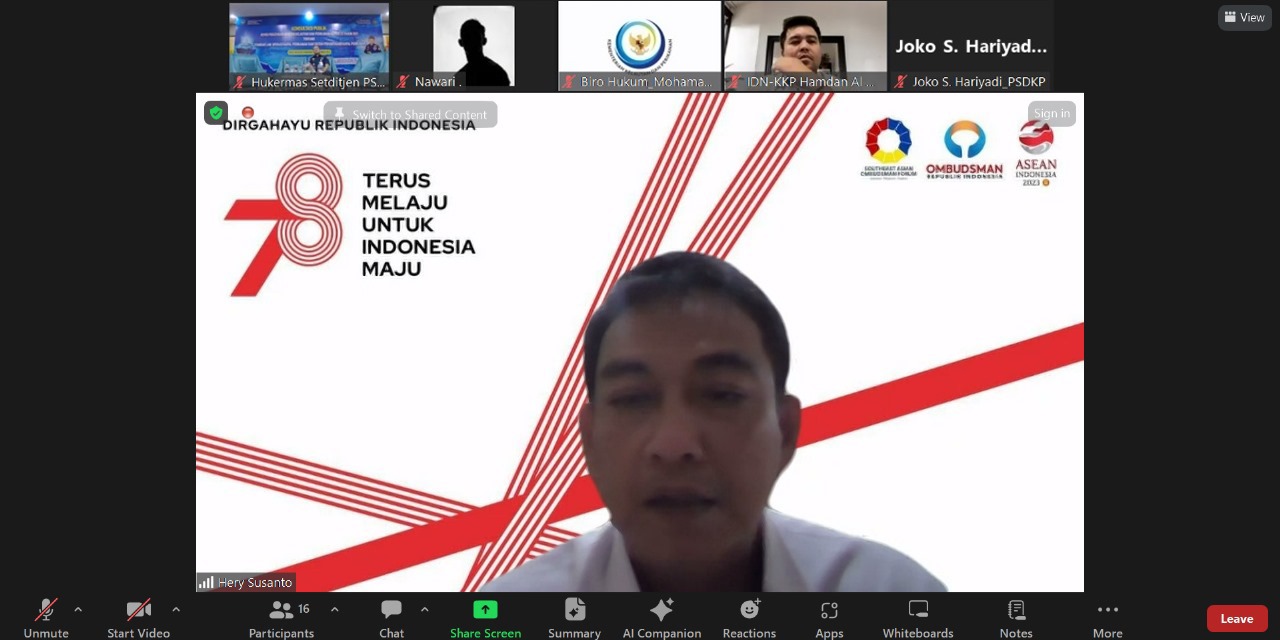Click the green encryption shield icon
Screen dimensions: 1280x640
(216, 113)
